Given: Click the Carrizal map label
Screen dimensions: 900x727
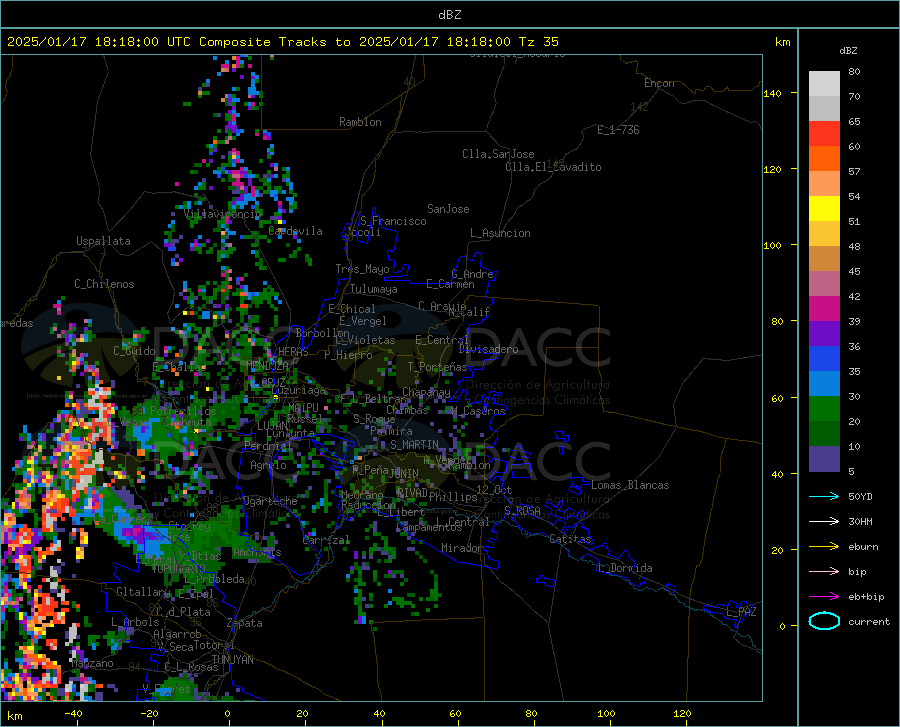Looking at the screenshot, I should [326, 540].
